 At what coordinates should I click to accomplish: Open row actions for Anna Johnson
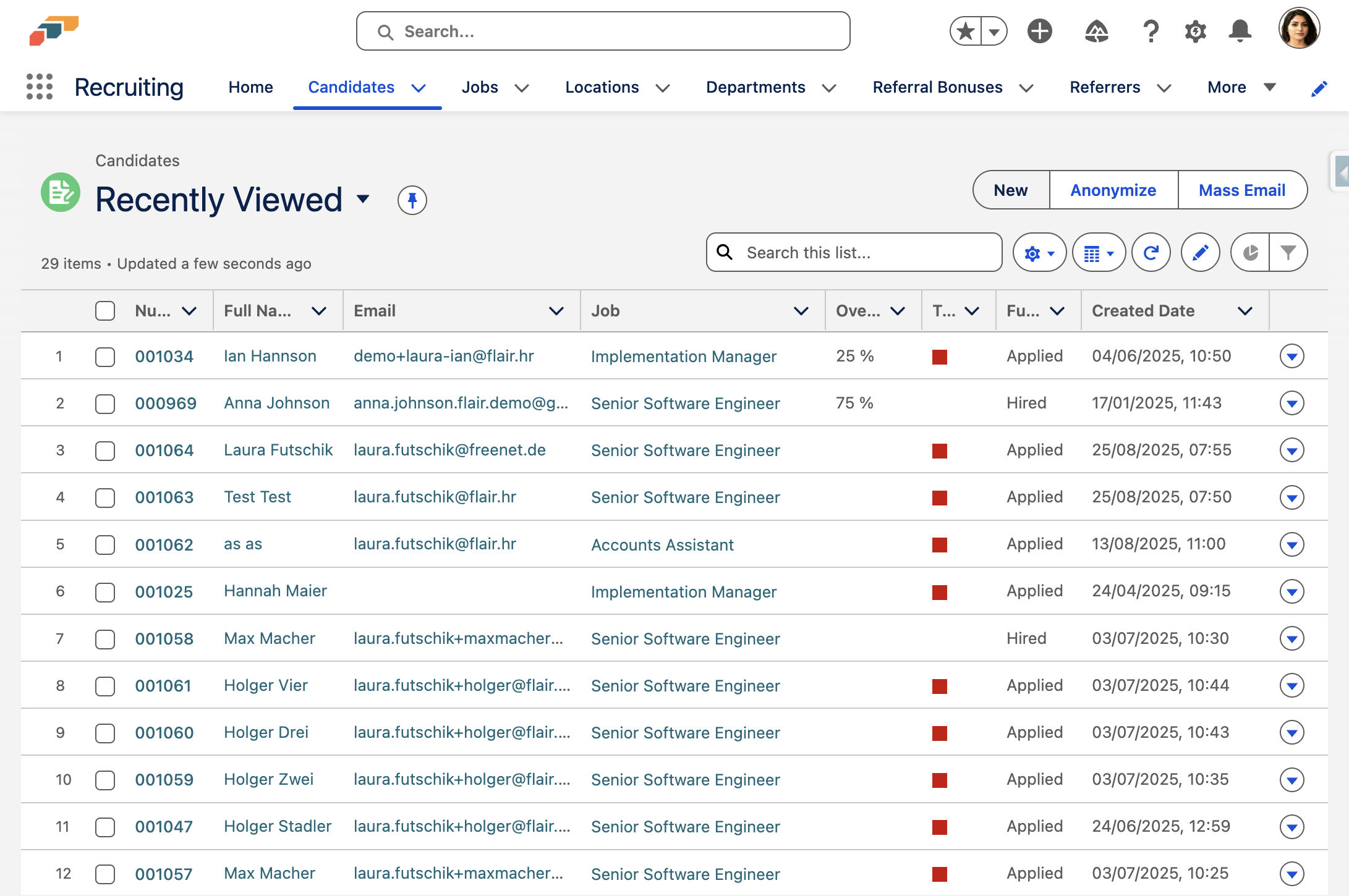[x=1292, y=404]
